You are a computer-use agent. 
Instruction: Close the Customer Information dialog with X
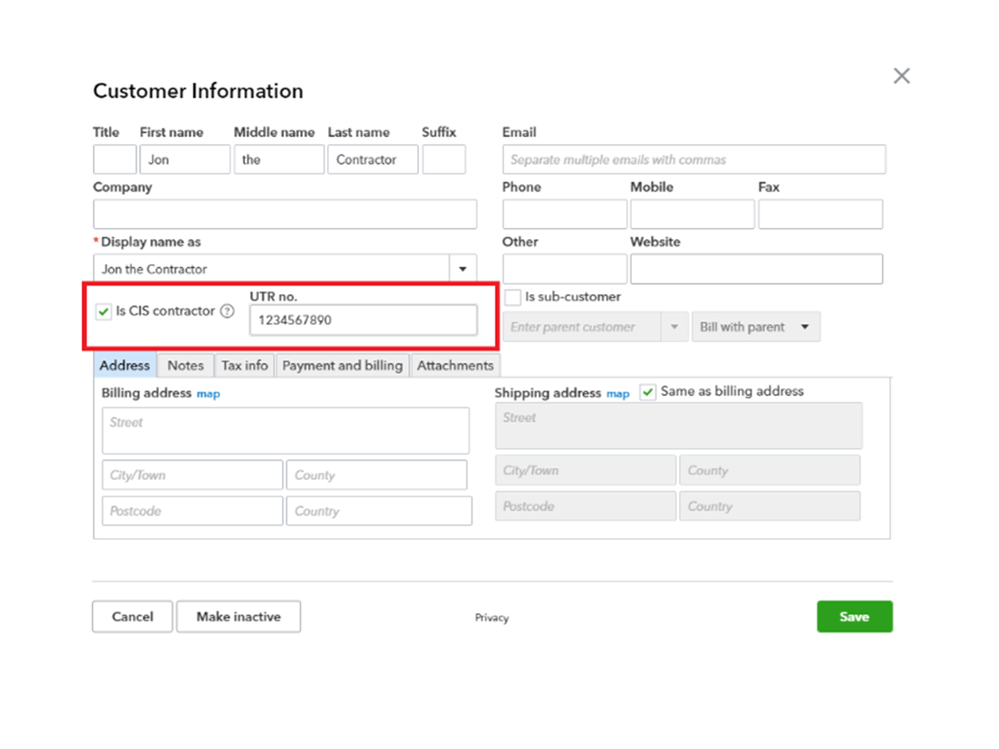tap(901, 76)
